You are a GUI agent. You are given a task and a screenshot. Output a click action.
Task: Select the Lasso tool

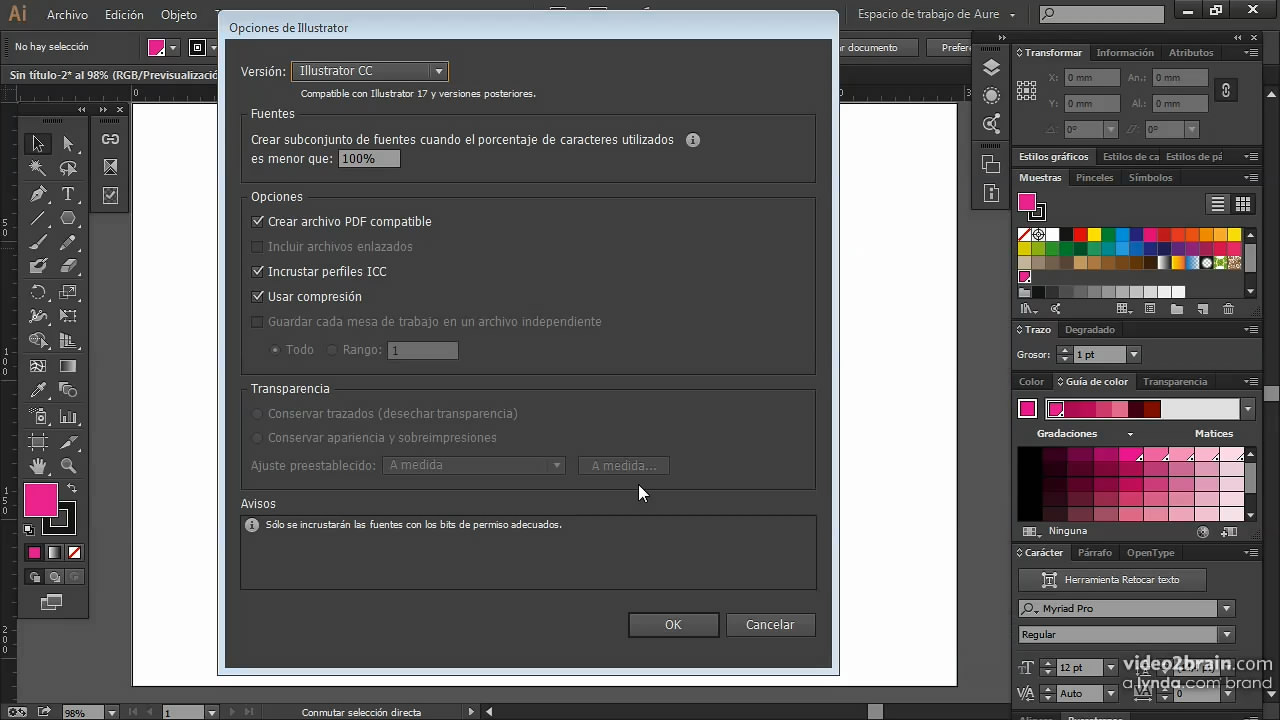coord(68,168)
